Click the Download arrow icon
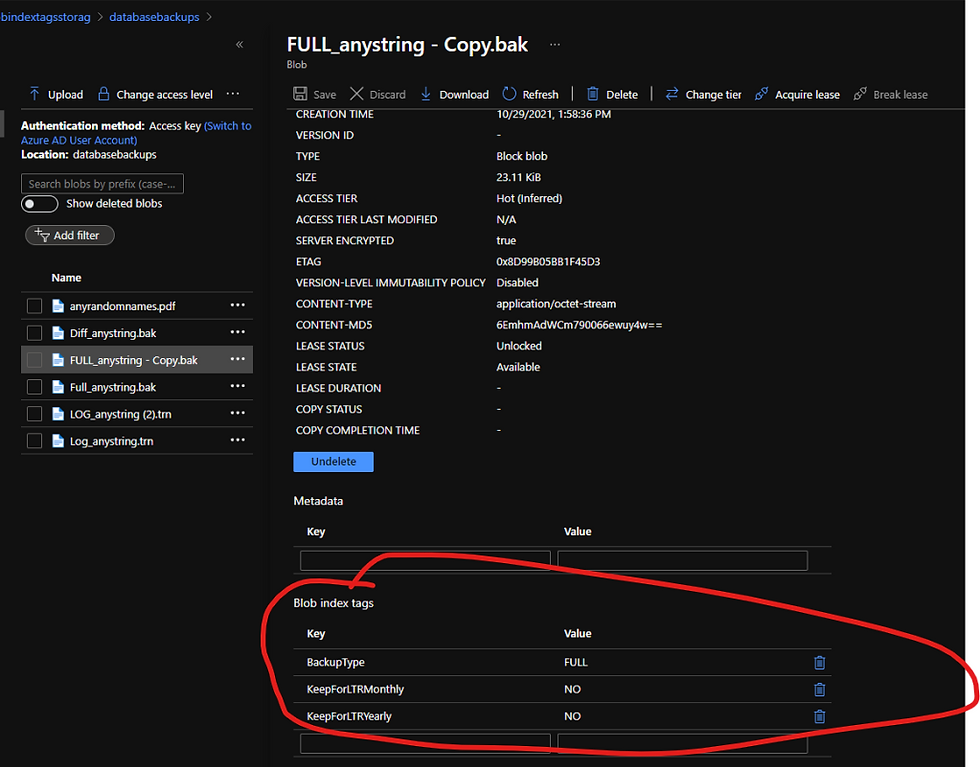980x767 pixels. click(x=426, y=94)
